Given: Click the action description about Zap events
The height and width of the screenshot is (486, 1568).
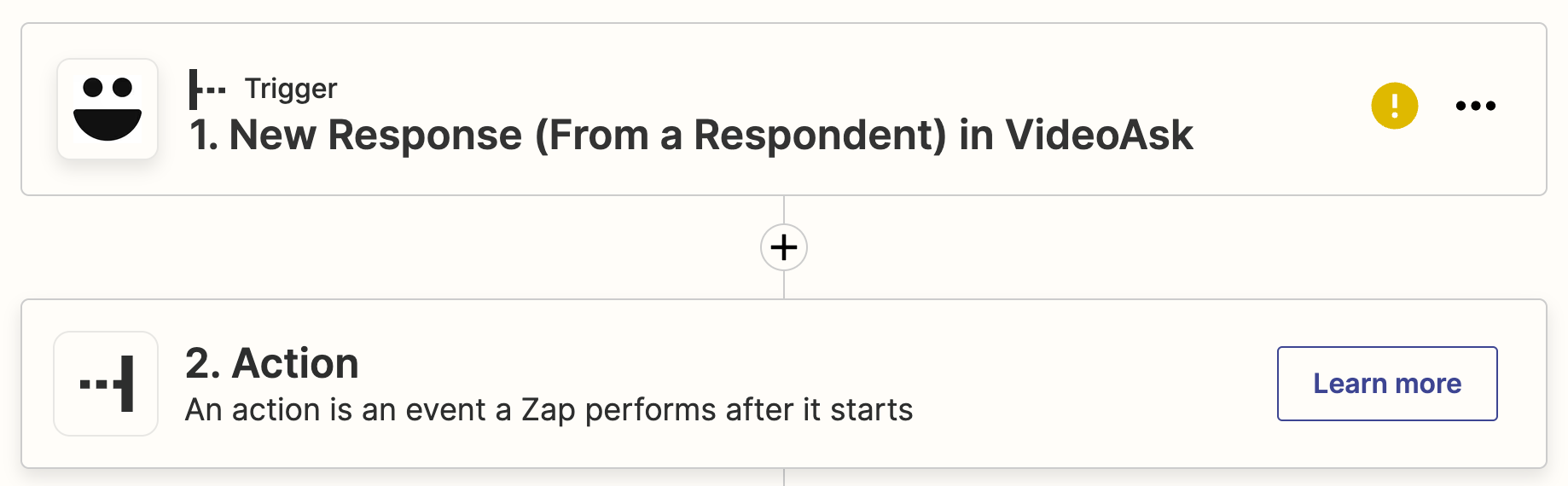Looking at the screenshot, I should (x=549, y=410).
